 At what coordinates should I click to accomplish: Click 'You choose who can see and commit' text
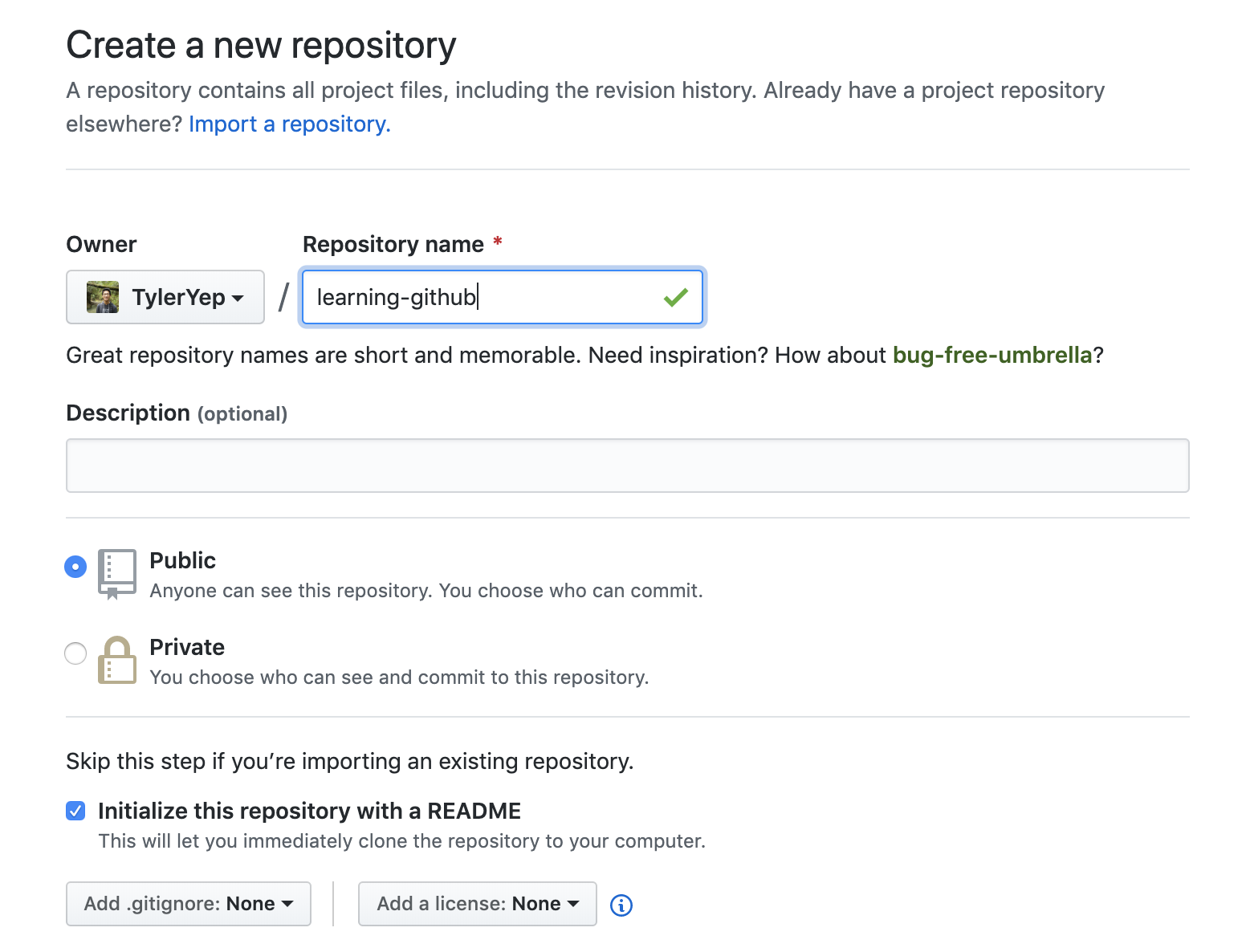399,677
